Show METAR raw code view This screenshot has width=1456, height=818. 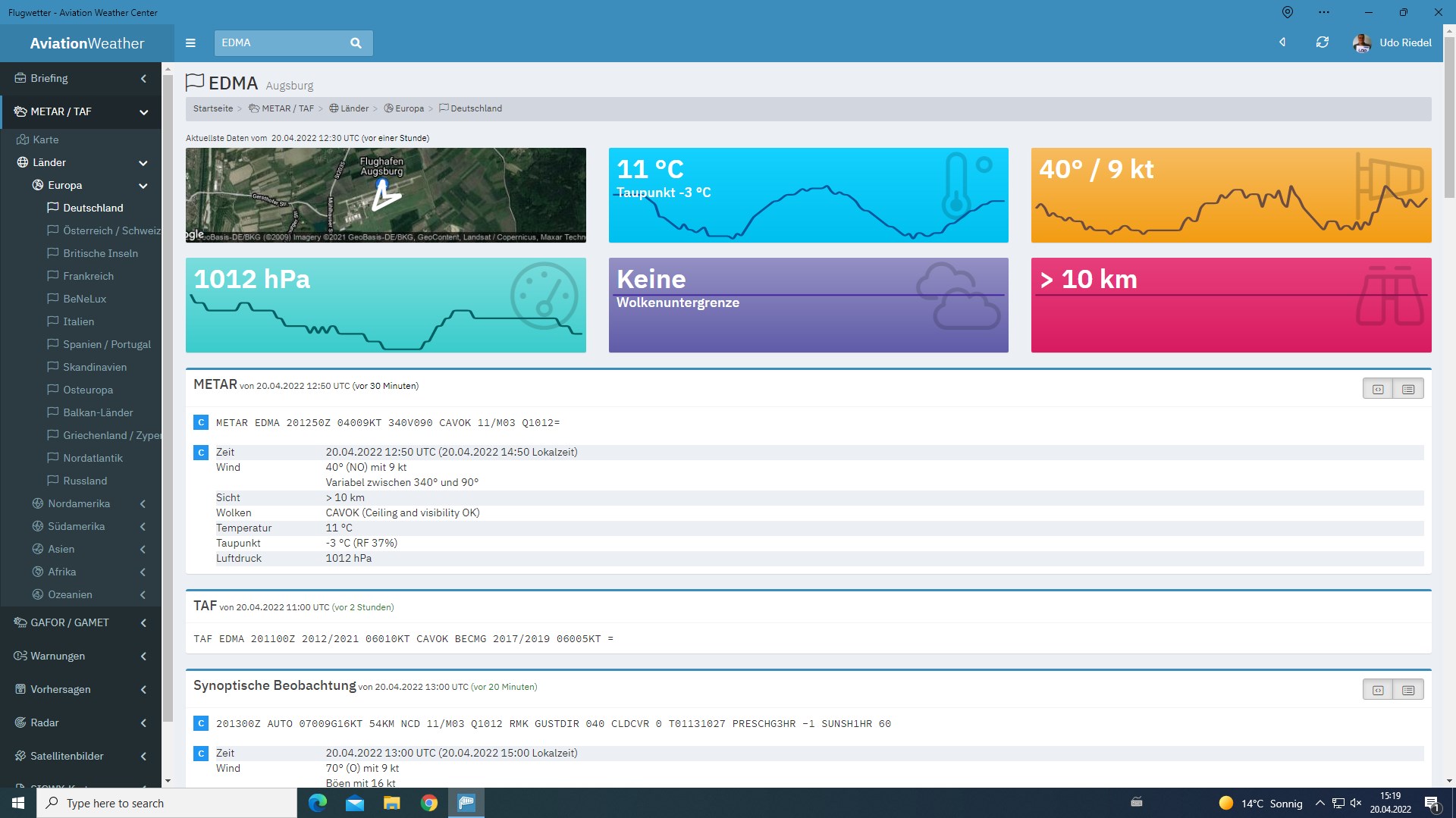point(1378,389)
